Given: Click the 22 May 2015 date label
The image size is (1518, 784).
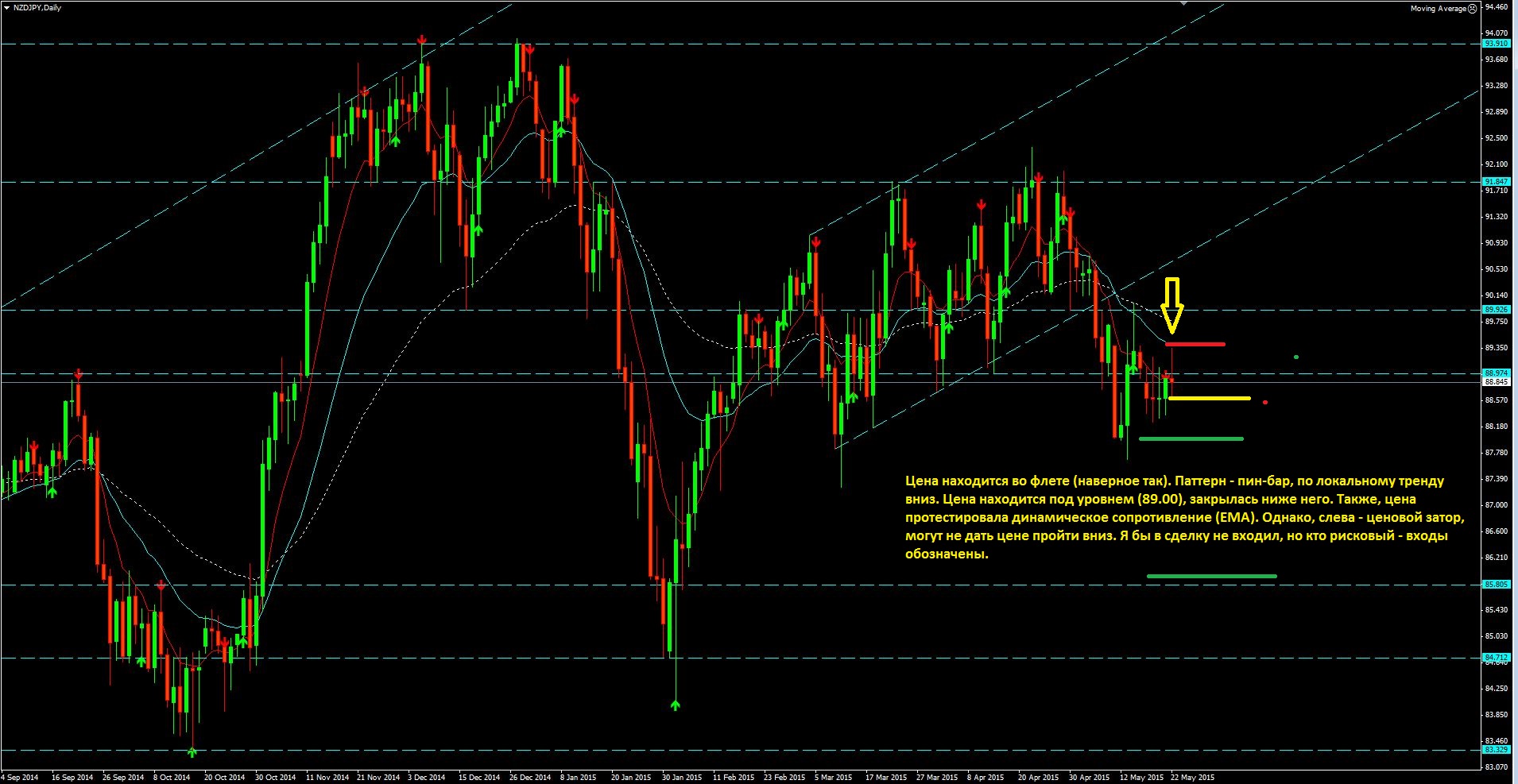Looking at the screenshot, I should click(x=1192, y=778).
